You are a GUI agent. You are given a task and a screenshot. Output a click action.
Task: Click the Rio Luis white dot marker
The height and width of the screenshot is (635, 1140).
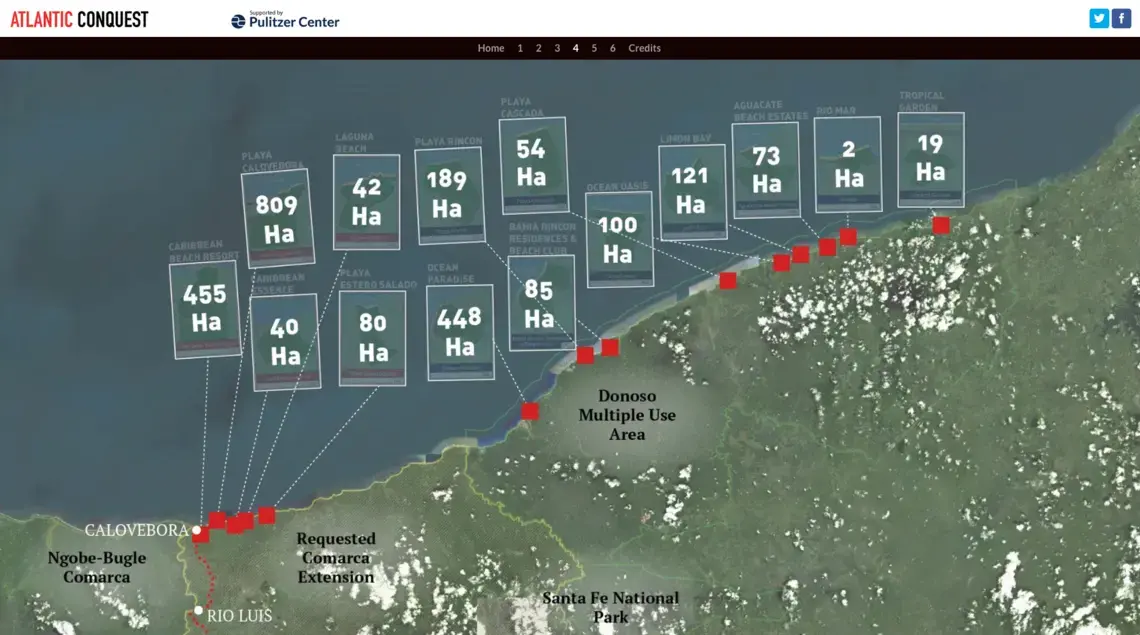198,610
